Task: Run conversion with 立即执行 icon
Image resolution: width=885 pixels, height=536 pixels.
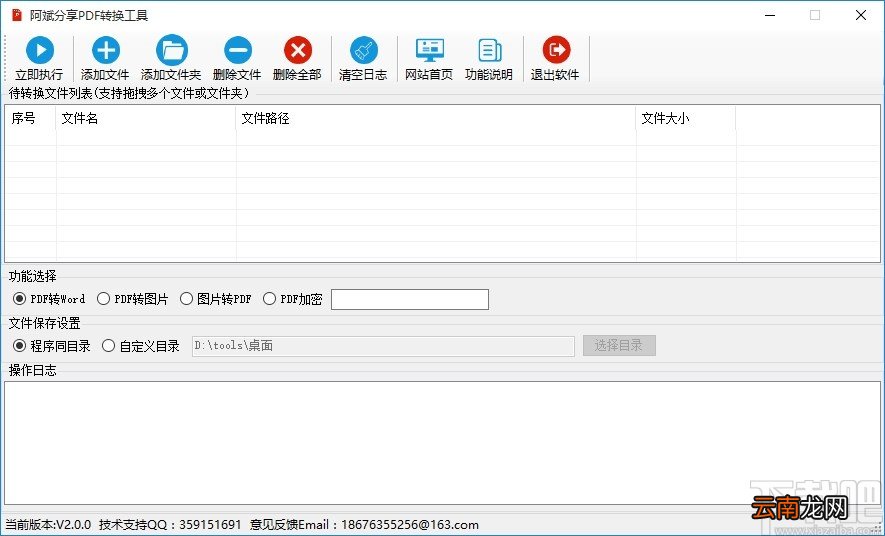Action: (40, 50)
